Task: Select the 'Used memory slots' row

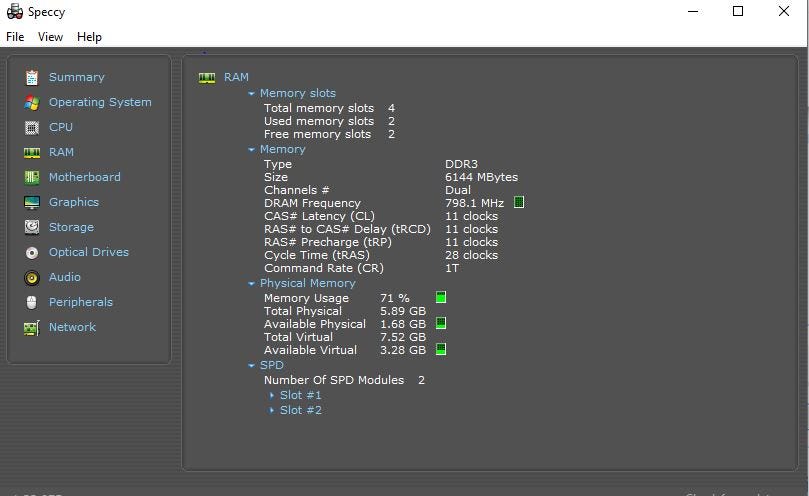Action: (x=329, y=121)
